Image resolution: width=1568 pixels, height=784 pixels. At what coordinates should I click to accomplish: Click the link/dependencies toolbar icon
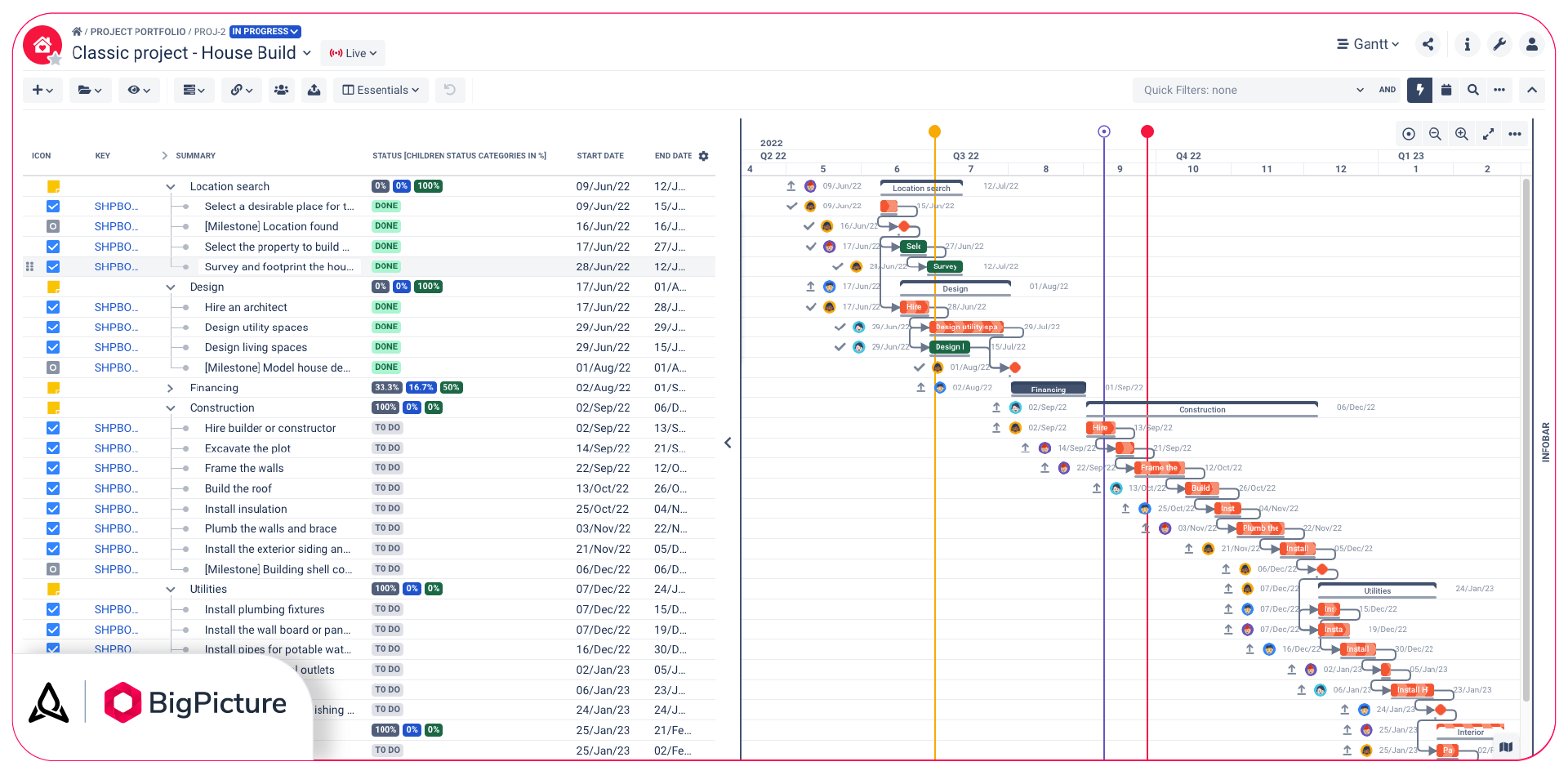tap(241, 90)
